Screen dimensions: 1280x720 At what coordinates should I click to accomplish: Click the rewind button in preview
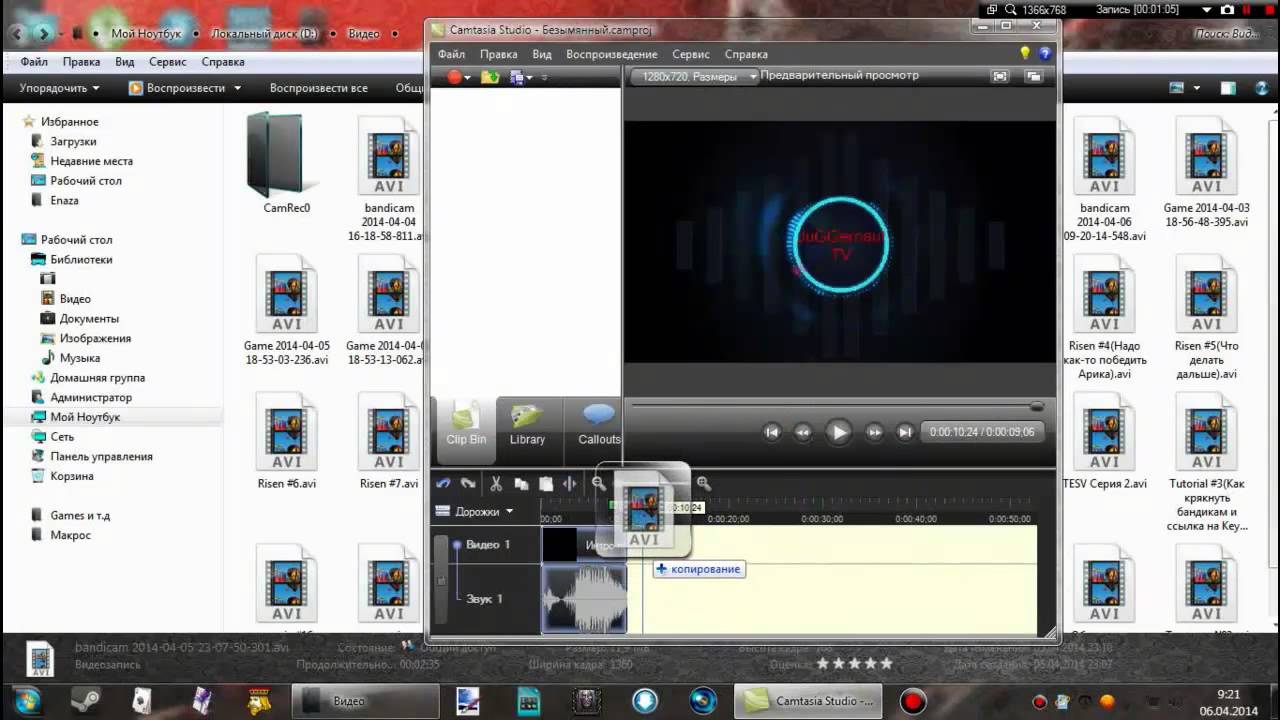click(x=803, y=432)
